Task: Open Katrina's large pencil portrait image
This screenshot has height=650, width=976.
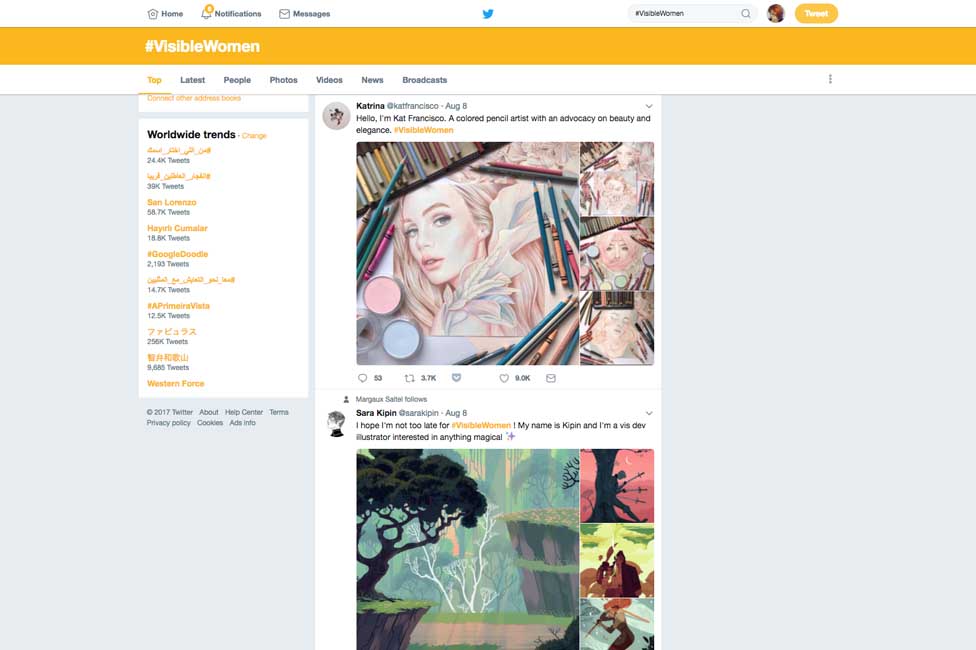Action: tap(467, 253)
